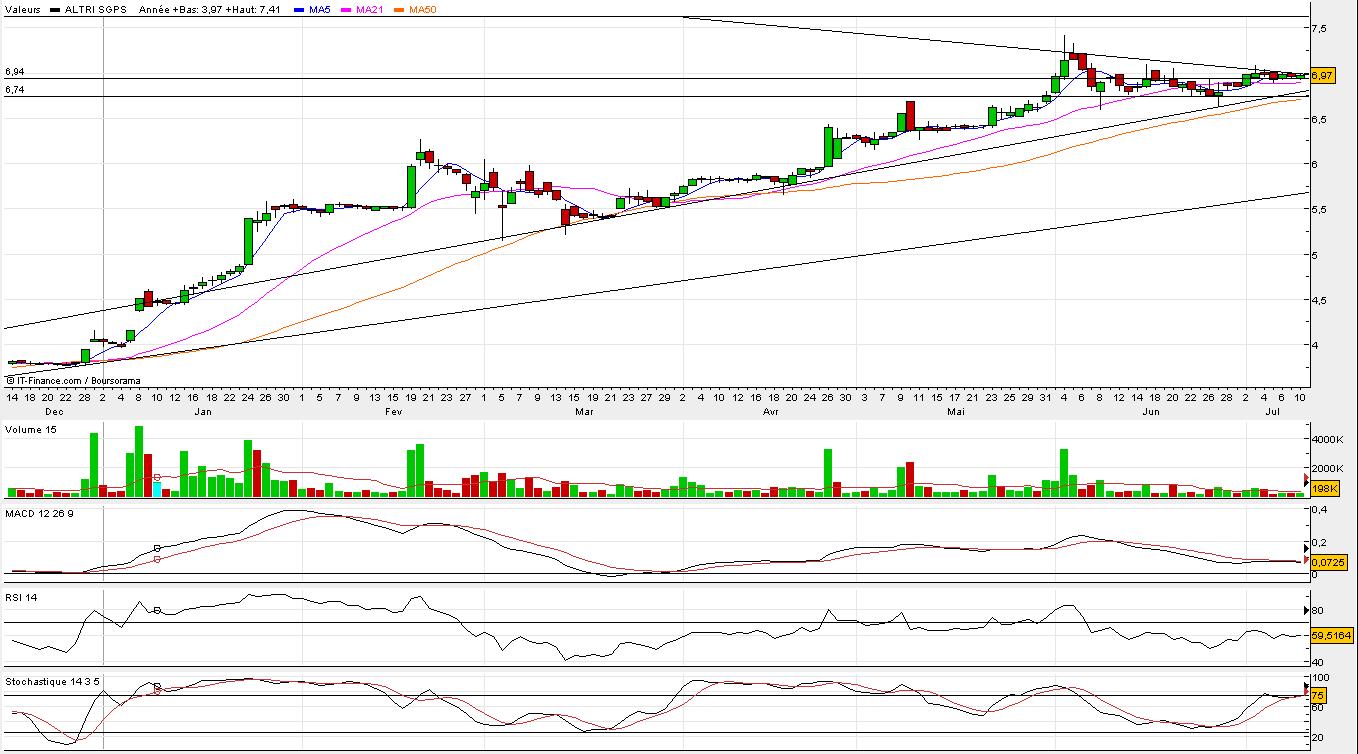The width and height of the screenshot is (1358, 754).
Task: Click the ALTRI SGPS legend name
Action: (96, 9)
